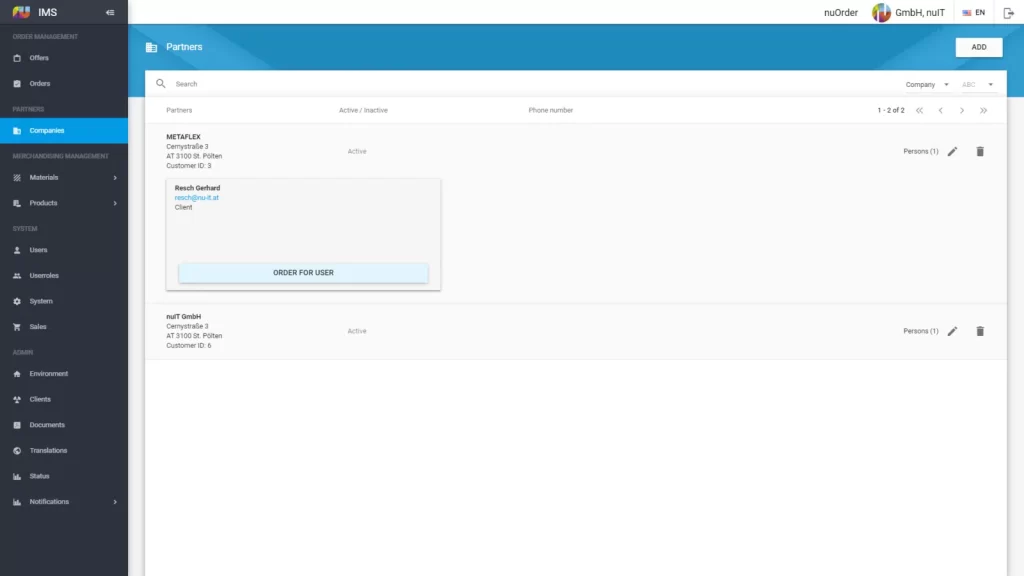
Task: Click the ADD button
Action: (978, 47)
